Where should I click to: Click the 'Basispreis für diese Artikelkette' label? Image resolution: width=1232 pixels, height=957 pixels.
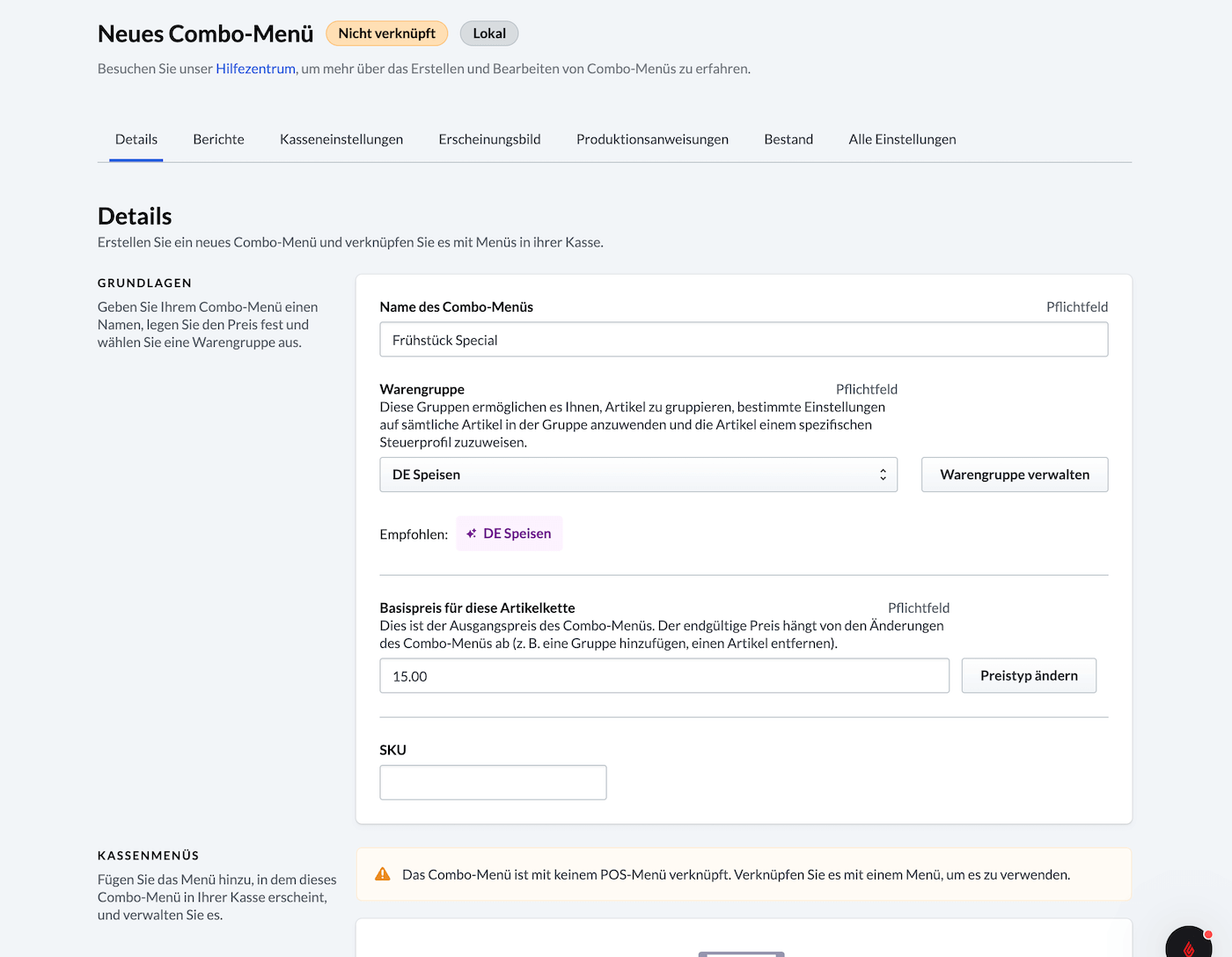(x=477, y=607)
